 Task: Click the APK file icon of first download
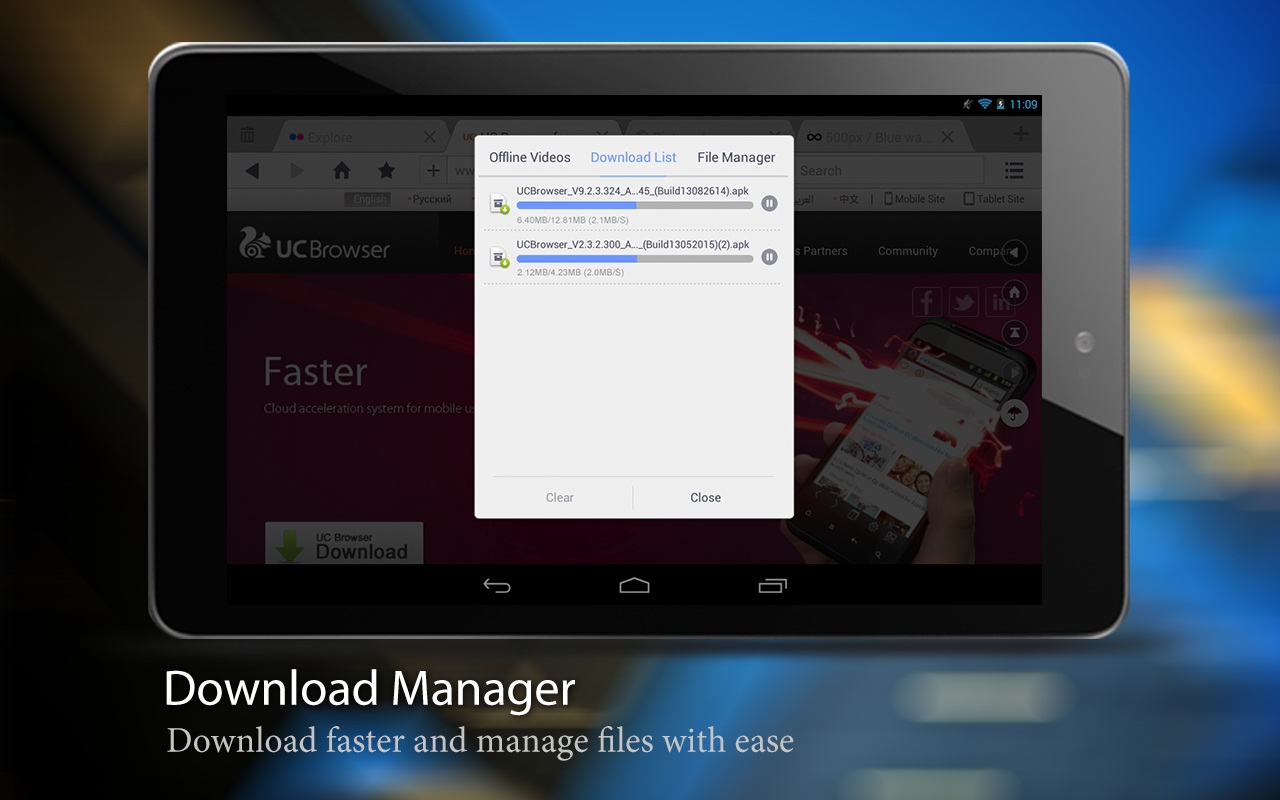coord(499,204)
